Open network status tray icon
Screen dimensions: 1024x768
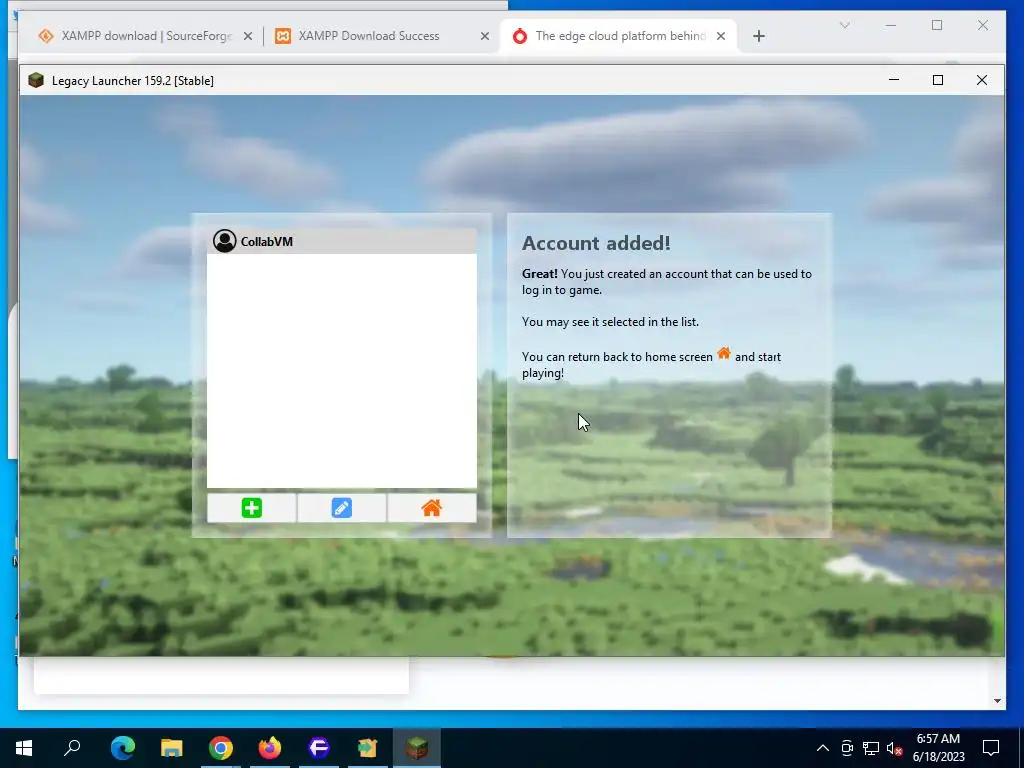871,748
